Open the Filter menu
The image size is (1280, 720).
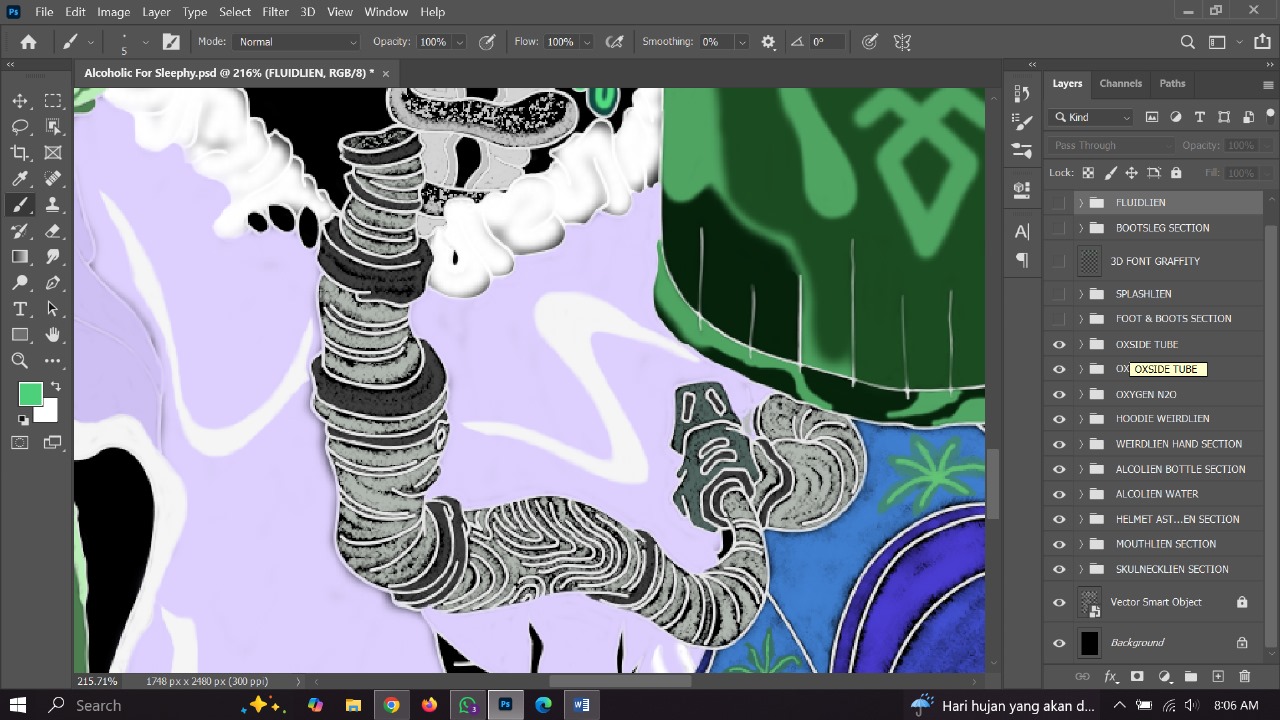click(x=275, y=11)
